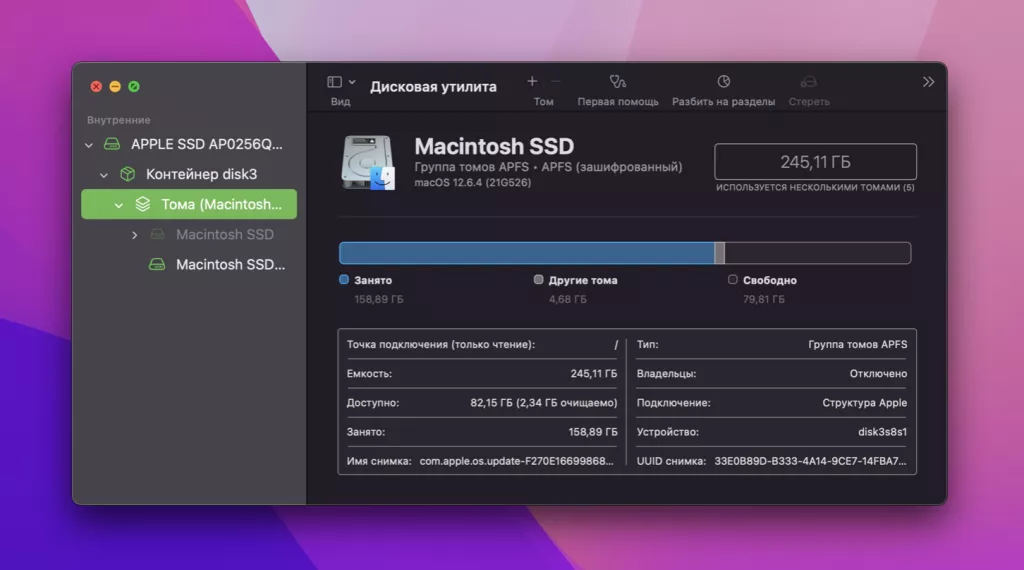Click the mount point slash value
This screenshot has width=1024, height=570.
[x=615, y=345]
